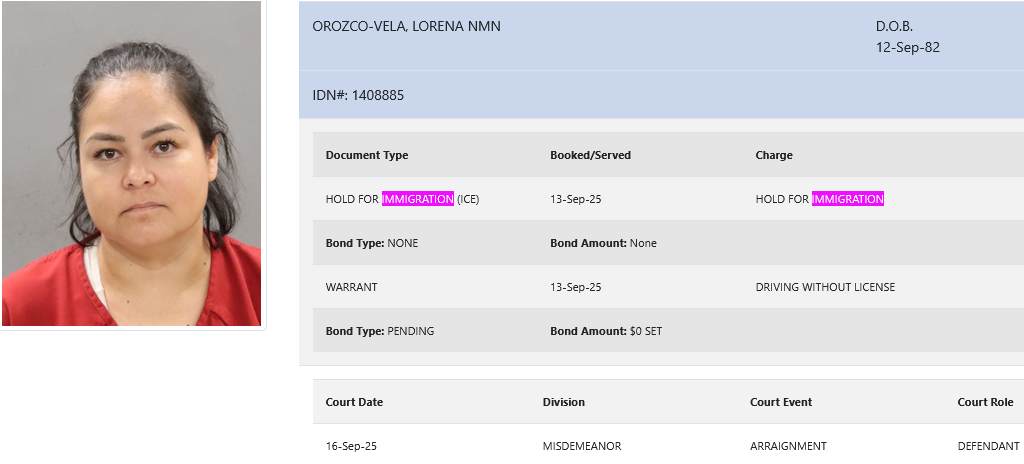
Task: Click Bond Type: NONE entry
Action: click(372, 243)
